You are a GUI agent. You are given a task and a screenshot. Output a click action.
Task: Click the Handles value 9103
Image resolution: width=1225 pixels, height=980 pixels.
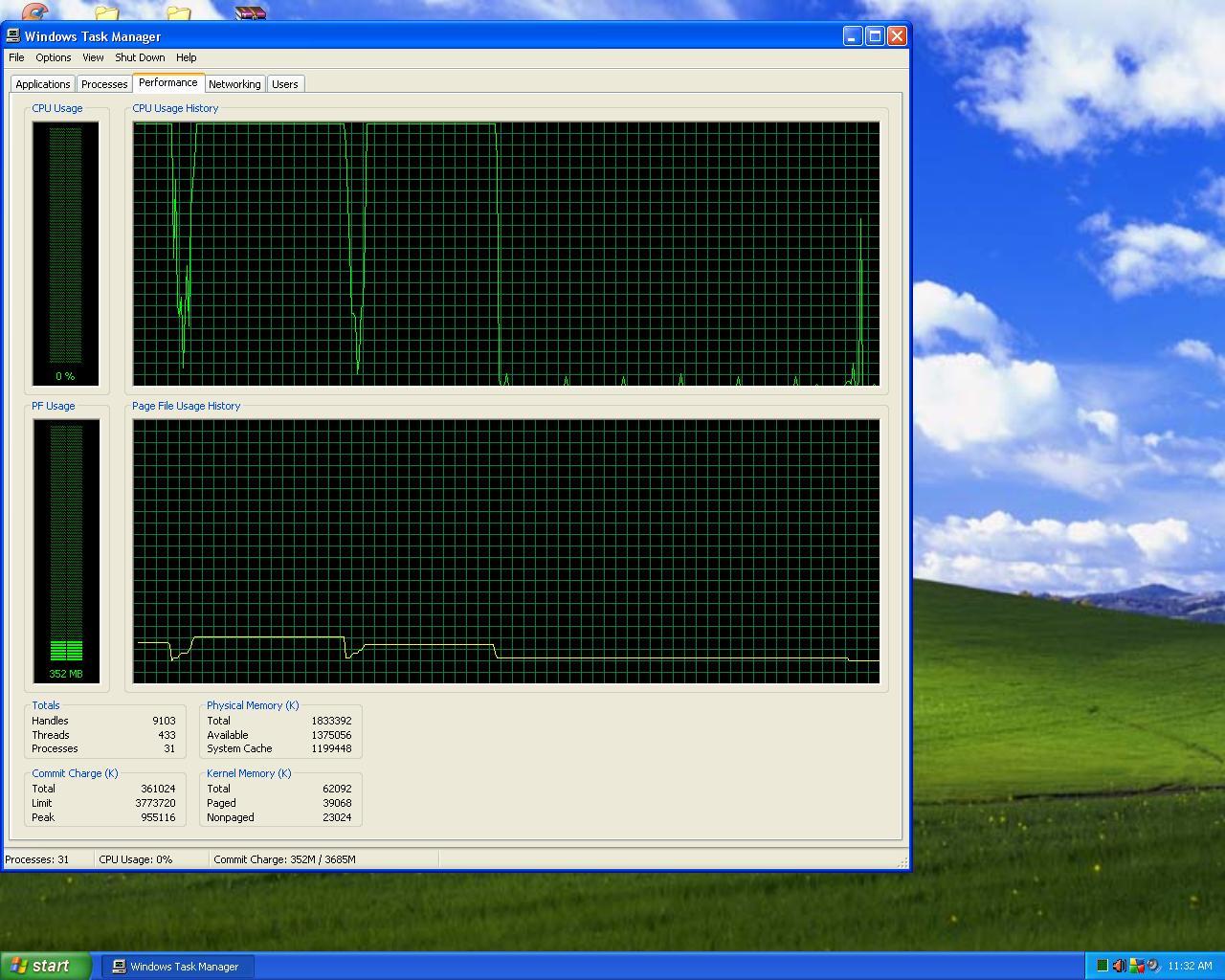164,721
